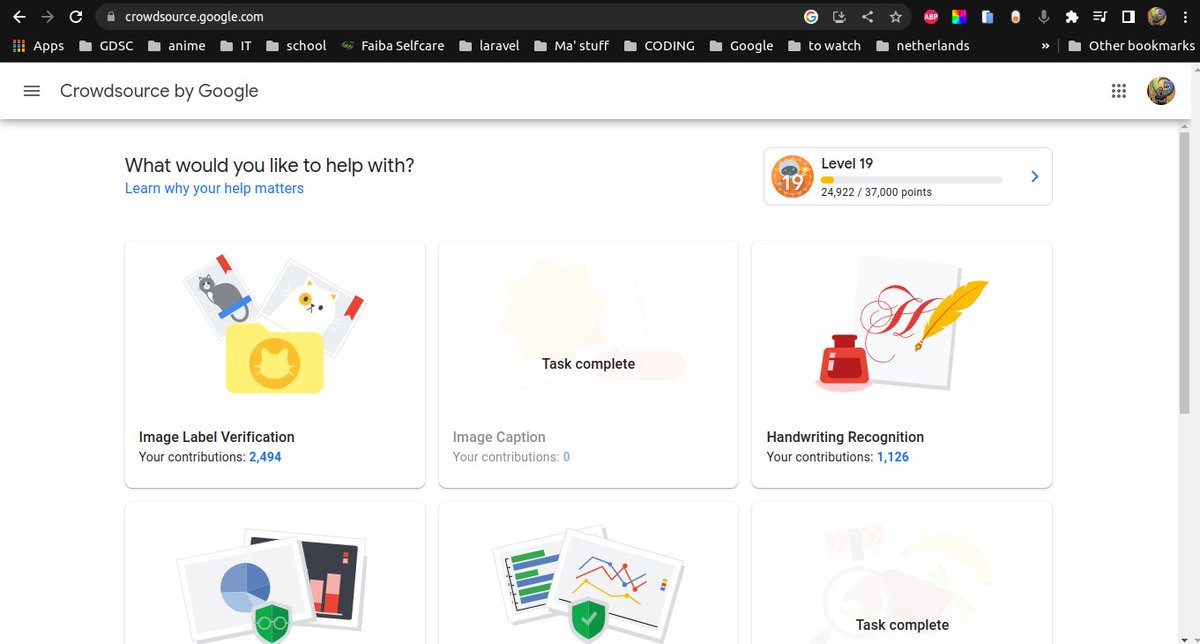Bookmark this page with the star
Screen dimensions: 1200x644
pyautogui.click(x=895, y=17)
